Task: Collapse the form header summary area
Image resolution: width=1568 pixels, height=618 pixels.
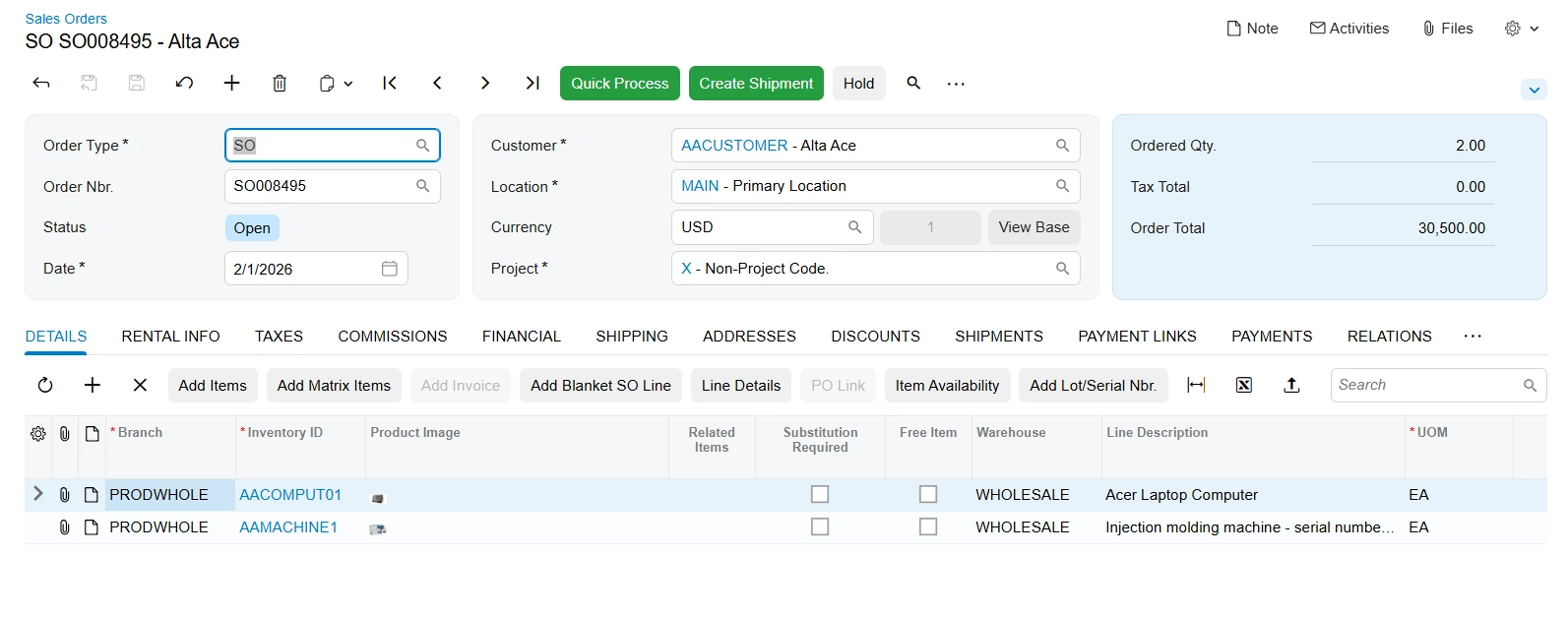Action: (1534, 90)
